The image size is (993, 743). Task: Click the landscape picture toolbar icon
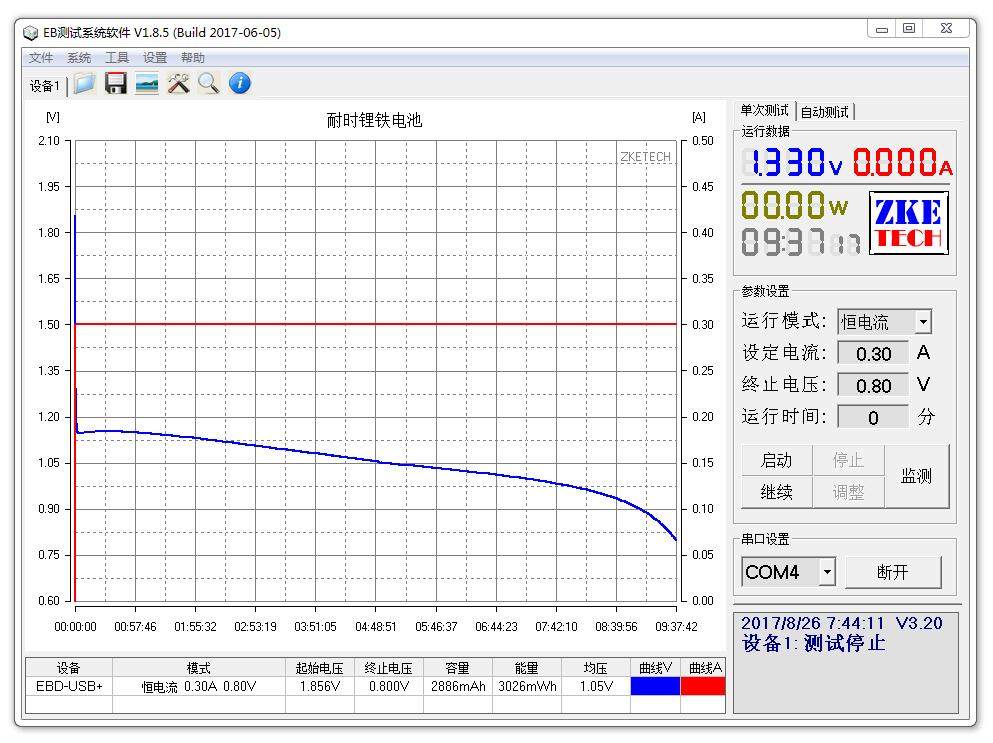147,84
